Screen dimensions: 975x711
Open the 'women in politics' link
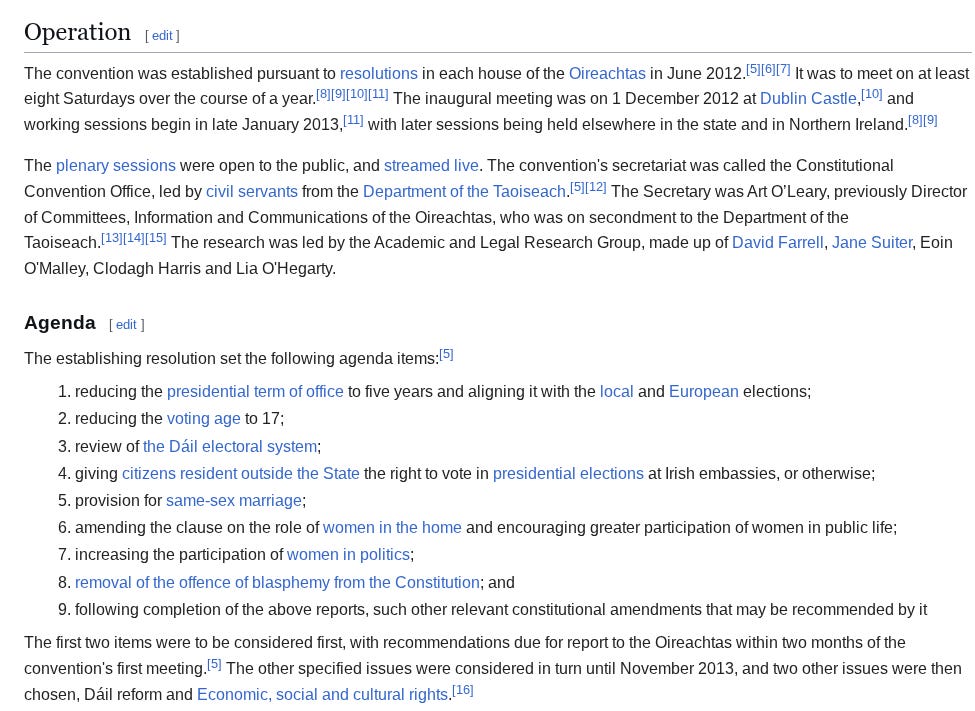click(x=348, y=555)
